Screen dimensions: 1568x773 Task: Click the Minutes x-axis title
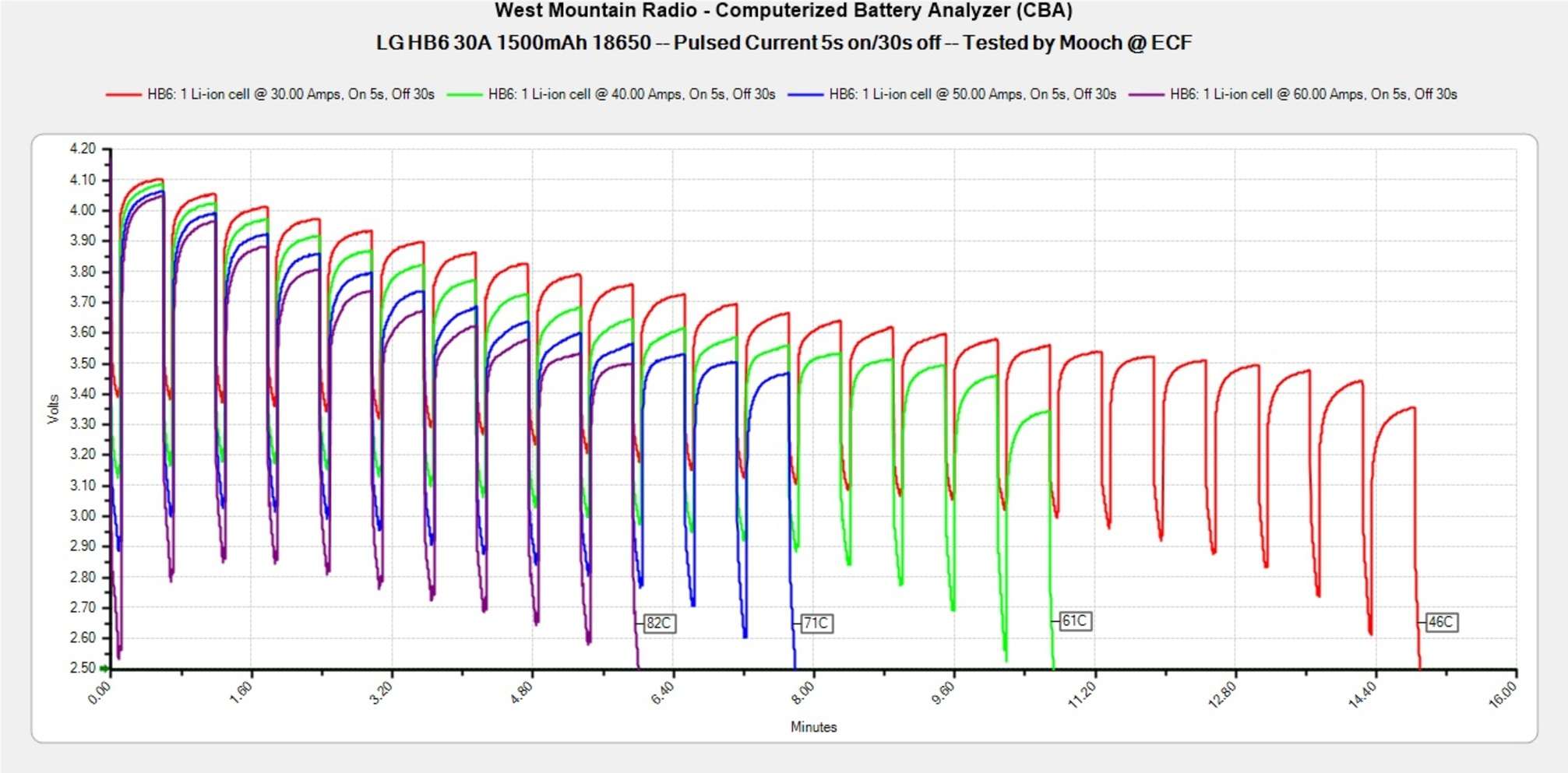[x=813, y=727]
